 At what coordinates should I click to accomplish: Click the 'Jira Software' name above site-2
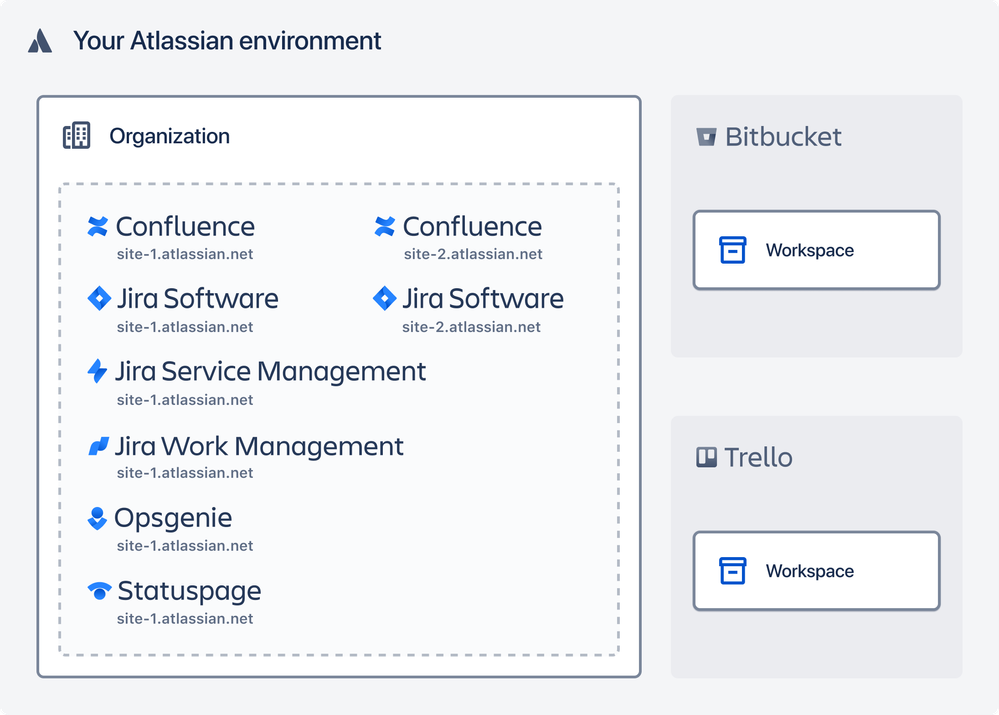[483, 298]
